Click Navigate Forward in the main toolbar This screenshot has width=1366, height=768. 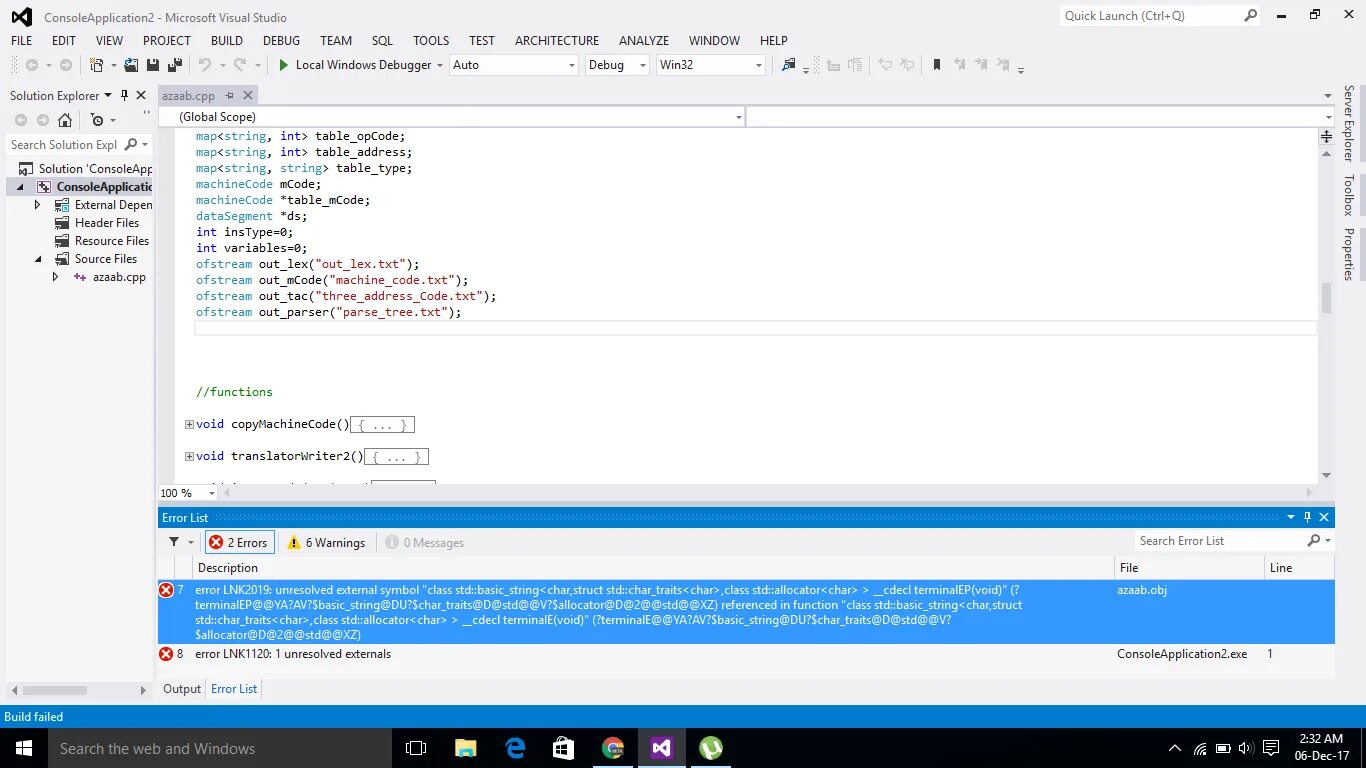(66, 65)
